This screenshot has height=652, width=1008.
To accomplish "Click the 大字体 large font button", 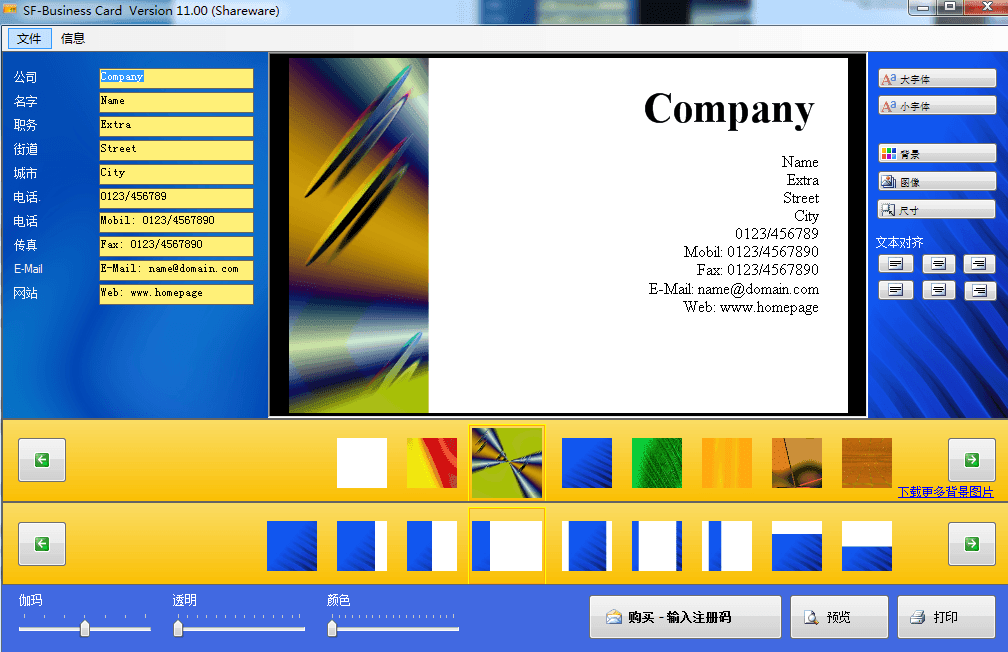I will [x=936, y=79].
